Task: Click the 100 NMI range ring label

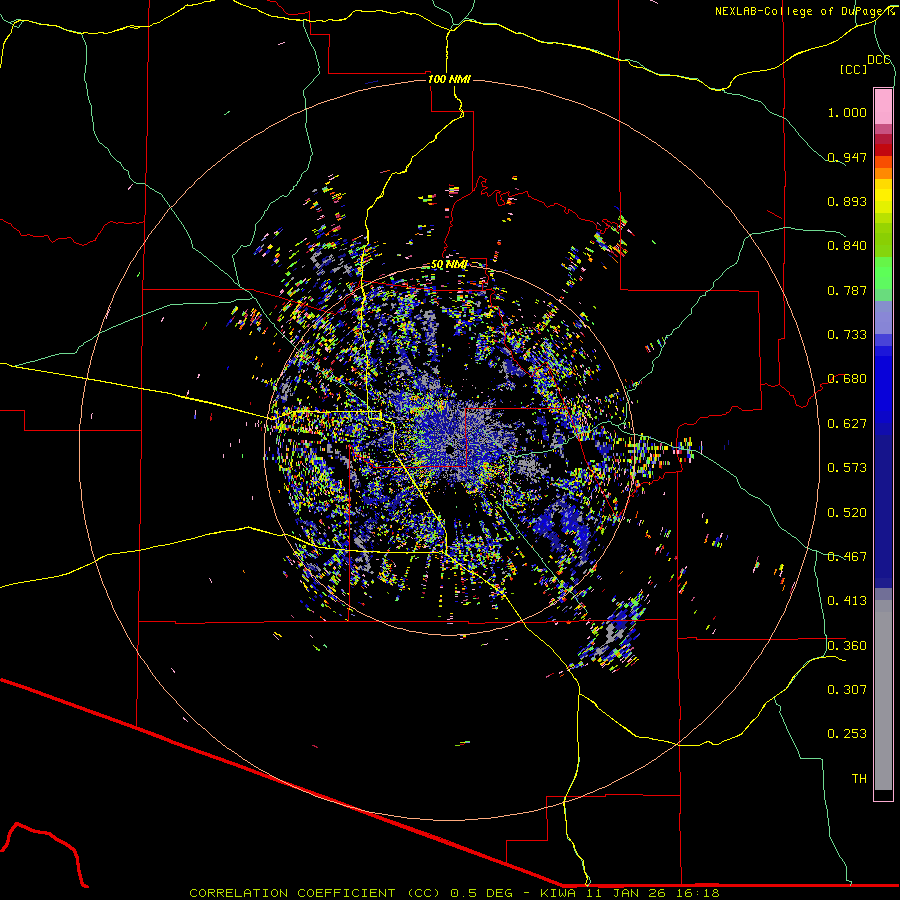Action: (x=449, y=79)
